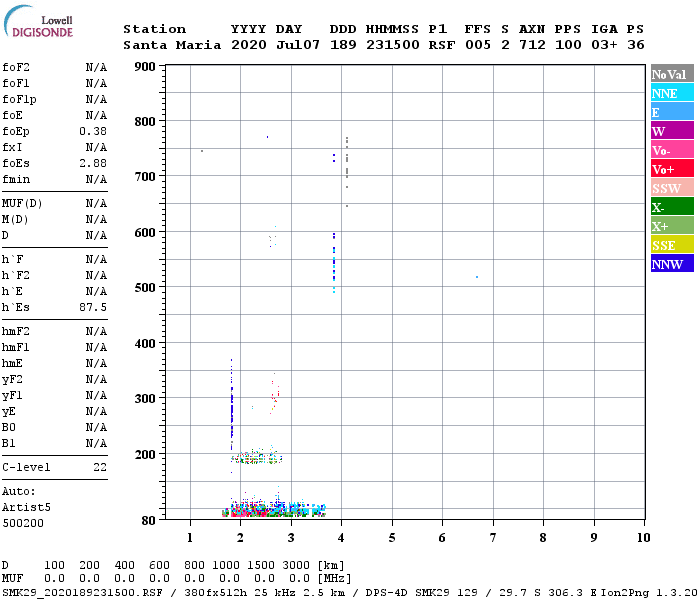Viewport: 700px width, 600px height.
Task: Click the MUF(D) parameter label
Action: pos(22,204)
